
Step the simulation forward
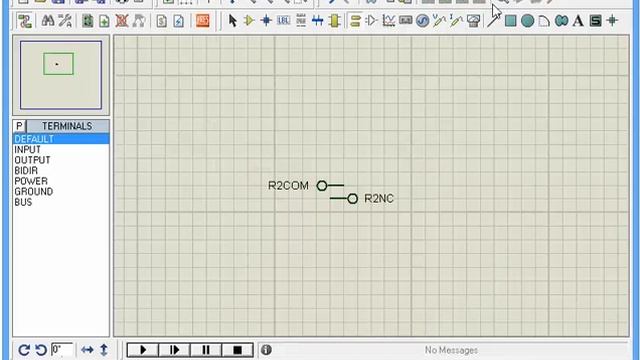pyautogui.click(x=174, y=350)
